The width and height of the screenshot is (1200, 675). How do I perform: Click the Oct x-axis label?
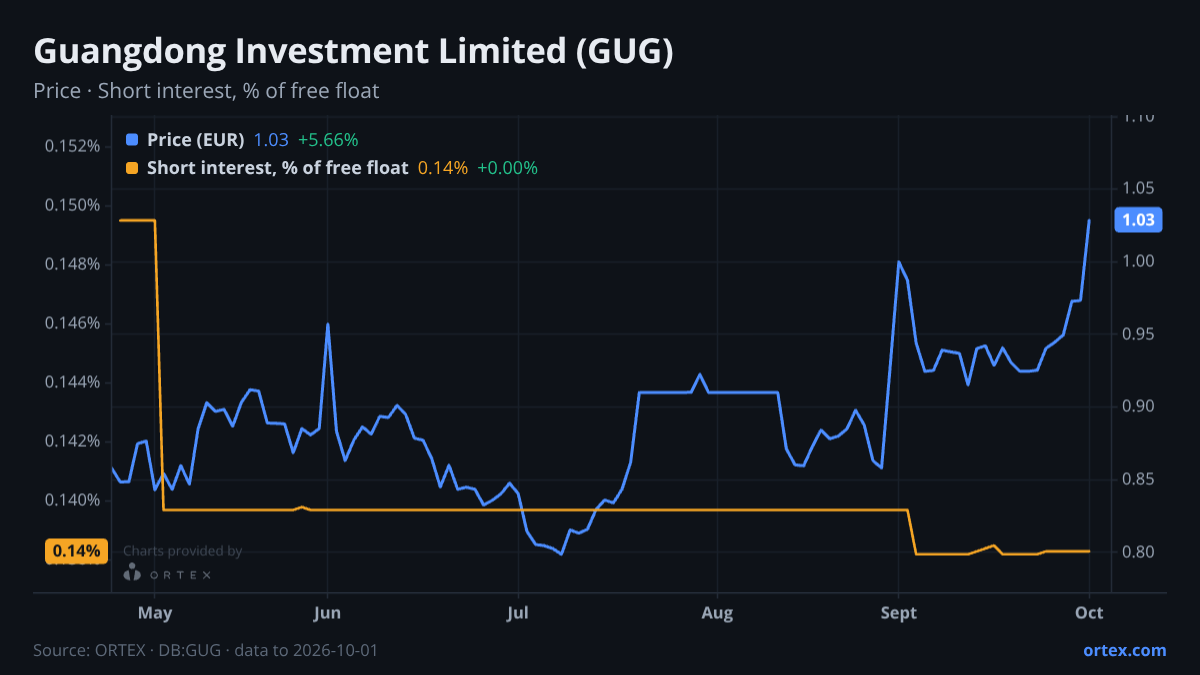point(1088,611)
